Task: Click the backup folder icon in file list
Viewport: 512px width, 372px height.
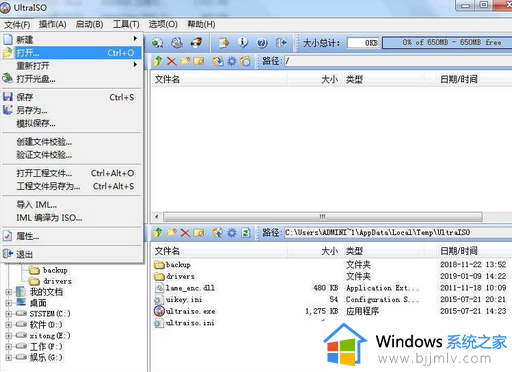Action: tap(160, 265)
